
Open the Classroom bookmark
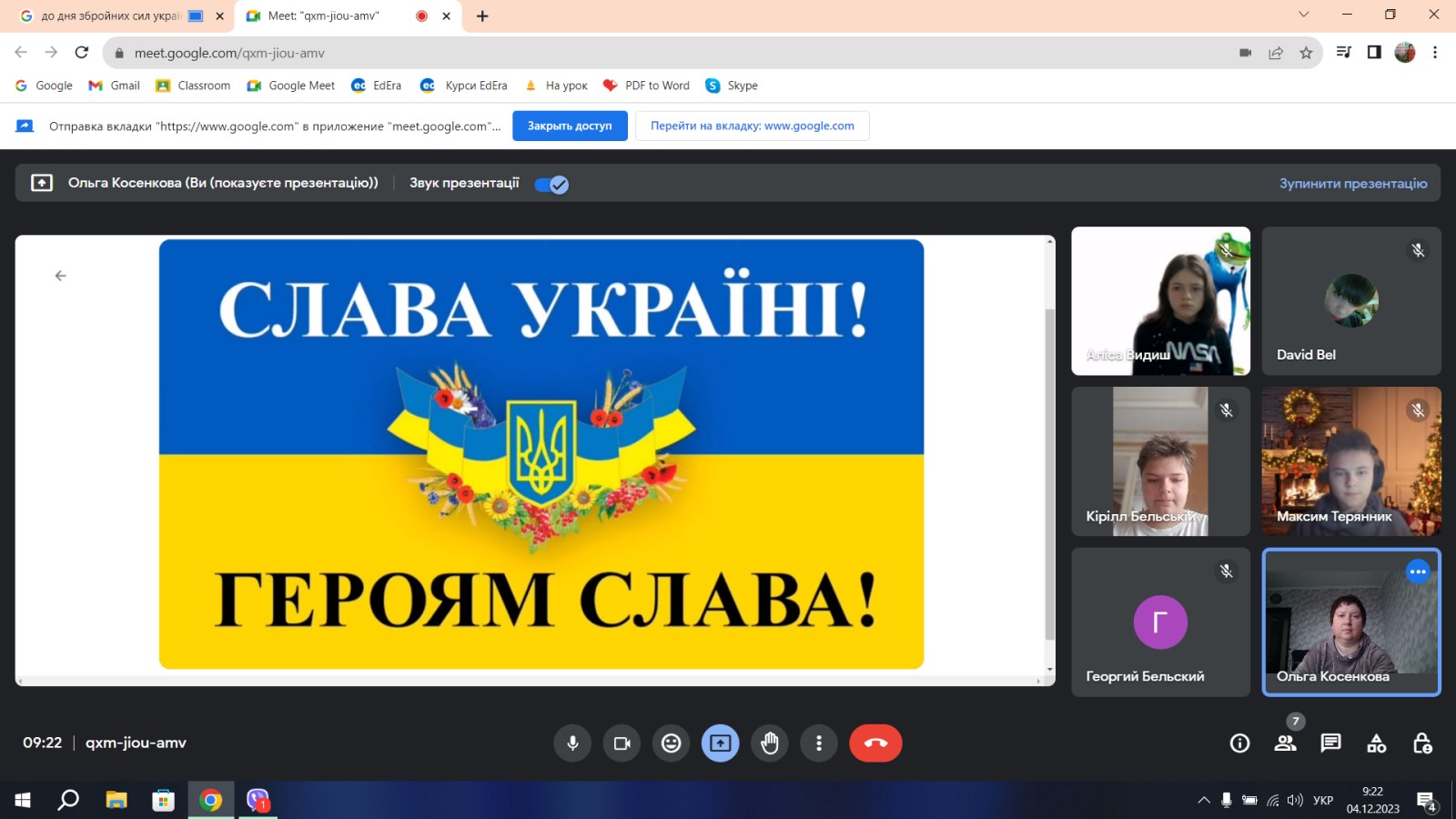point(193,86)
